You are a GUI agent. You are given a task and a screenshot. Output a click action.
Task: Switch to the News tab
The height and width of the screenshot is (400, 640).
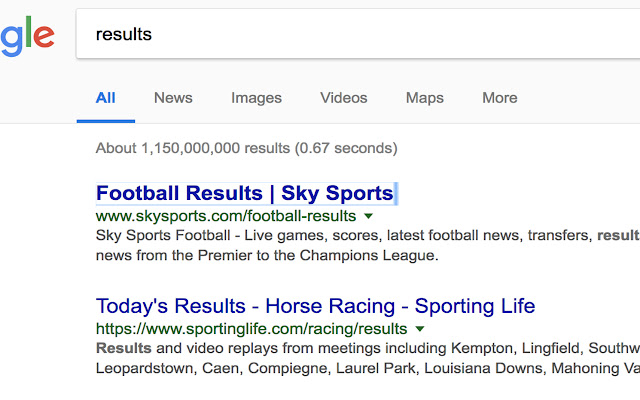(173, 98)
